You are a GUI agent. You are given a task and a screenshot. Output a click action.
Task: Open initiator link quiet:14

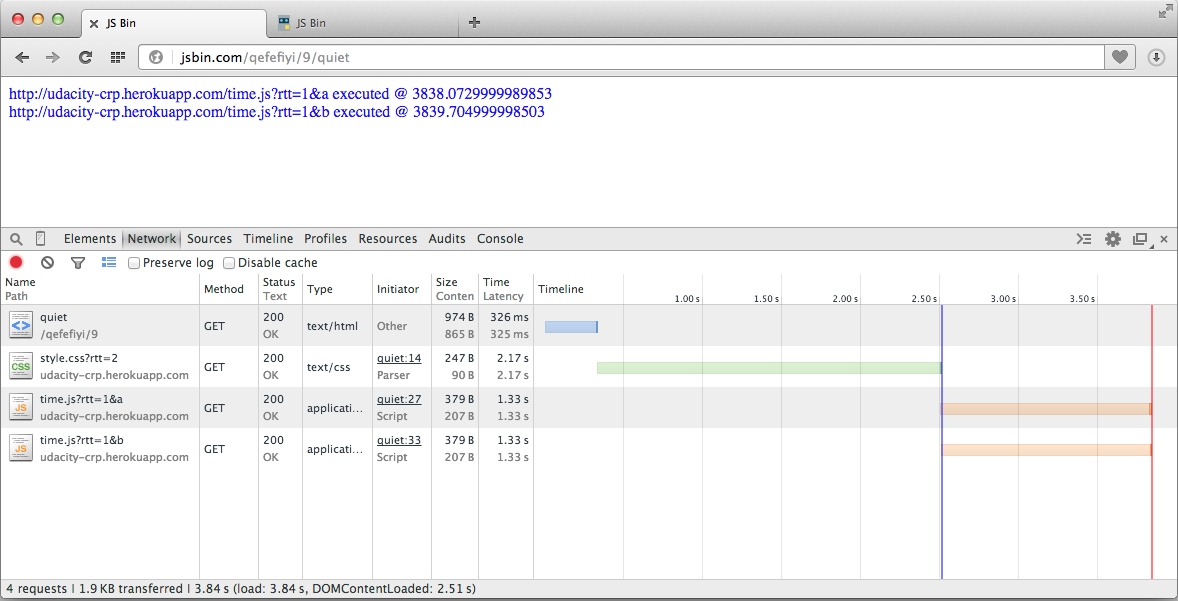pyautogui.click(x=399, y=358)
